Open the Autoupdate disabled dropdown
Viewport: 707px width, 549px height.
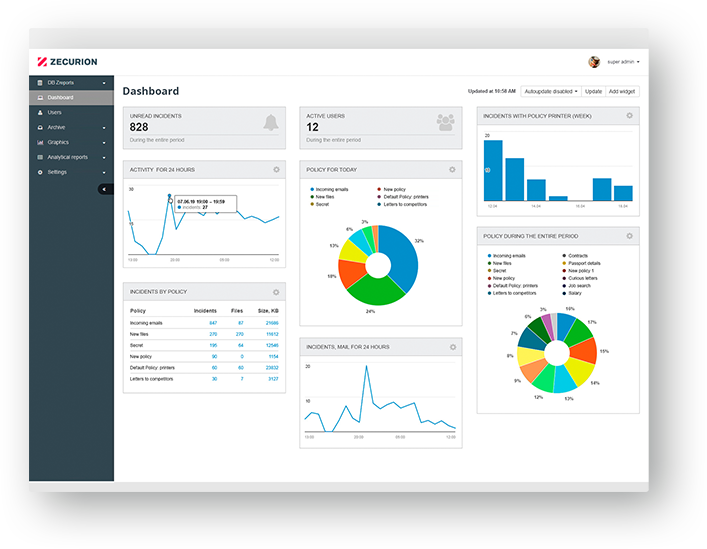coord(551,91)
